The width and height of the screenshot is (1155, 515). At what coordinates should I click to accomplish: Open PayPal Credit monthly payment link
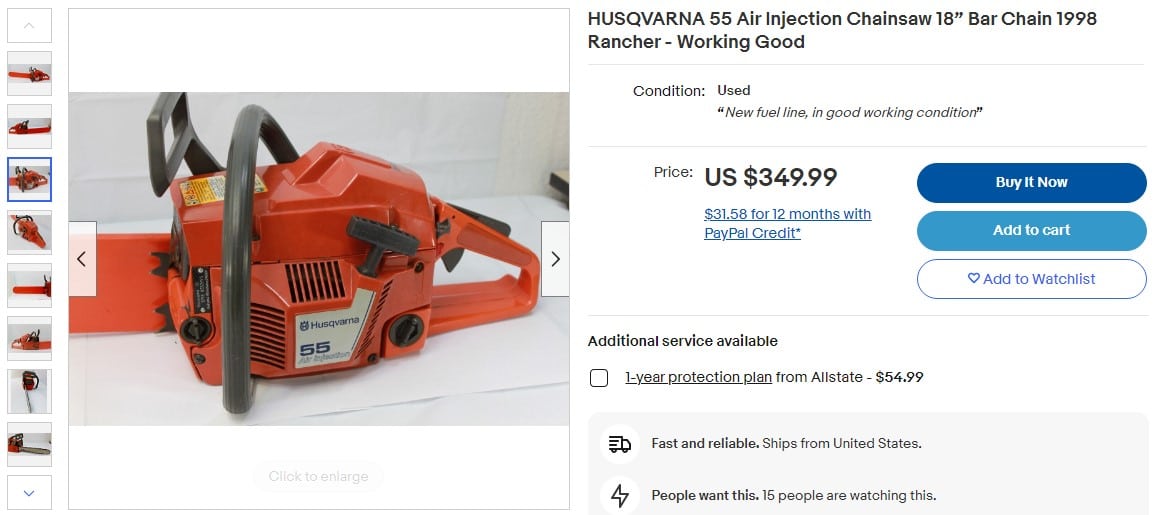click(x=787, y=223)
